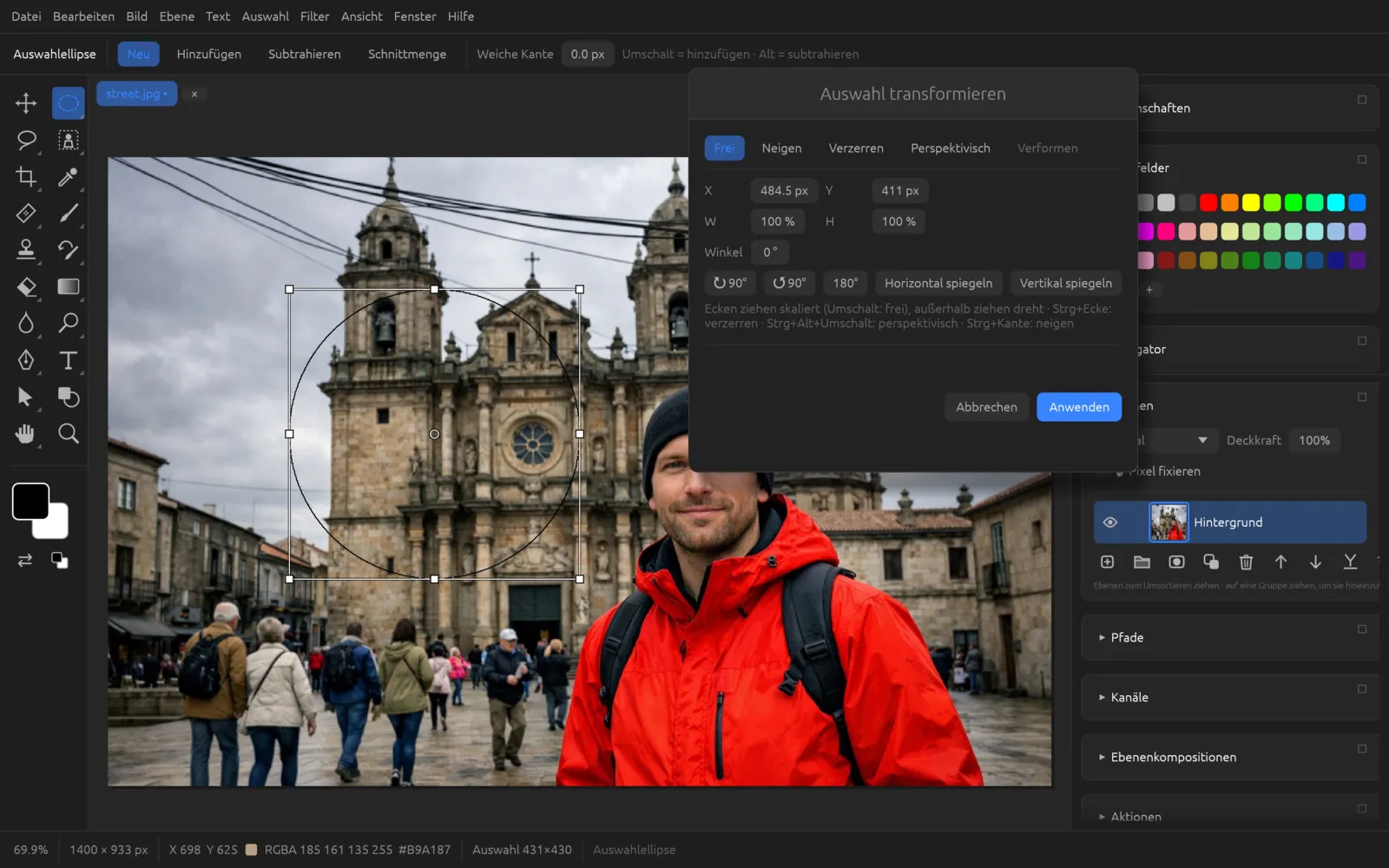The image size is (1389, 868).
Task: Open the black foreground color picker
Action: (x=30, y=502)
